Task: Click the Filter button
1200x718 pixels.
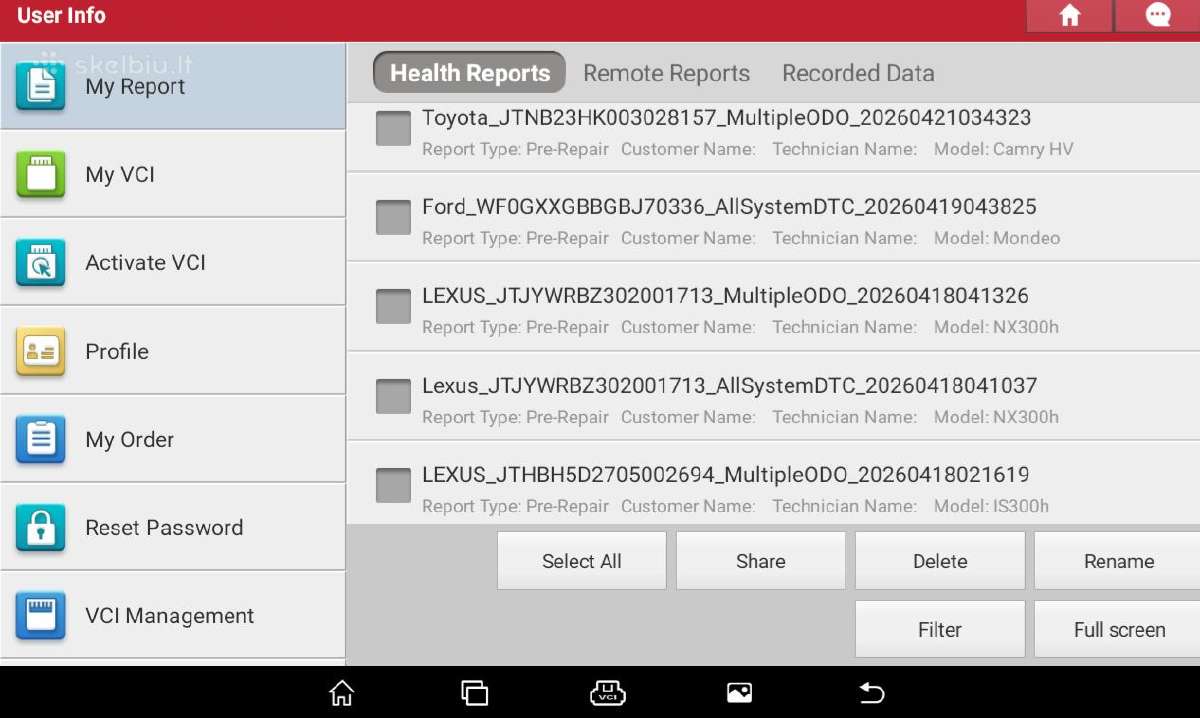Action: click(x=940, y=630)
